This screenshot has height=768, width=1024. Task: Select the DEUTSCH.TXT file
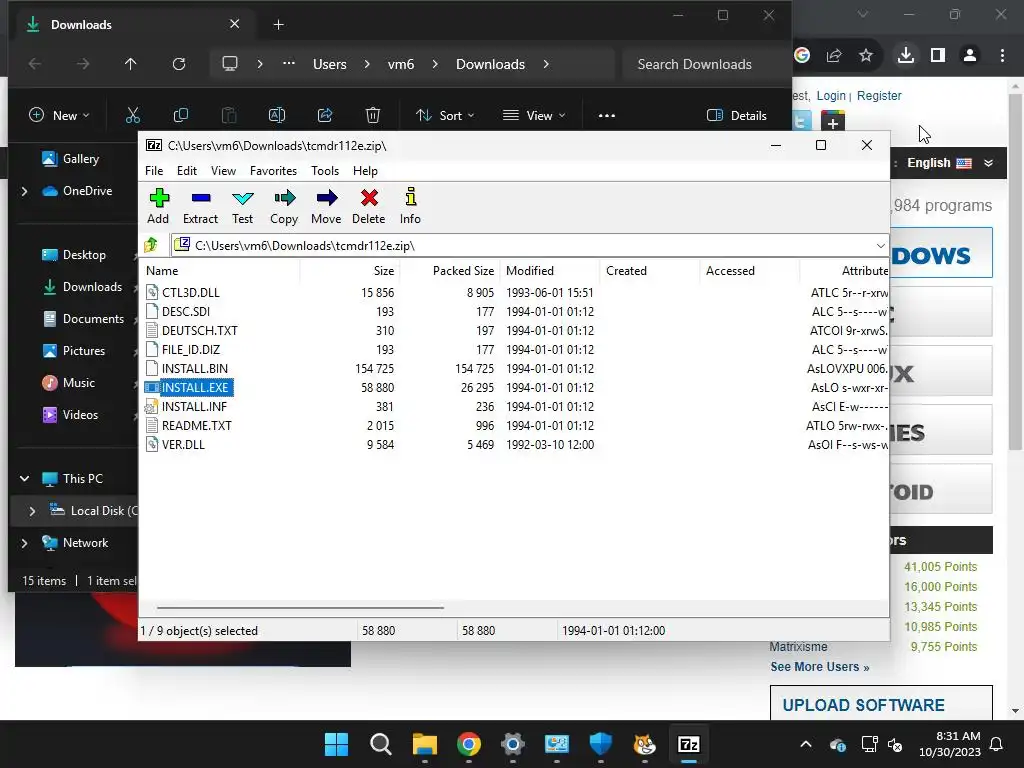coord(199,330)
